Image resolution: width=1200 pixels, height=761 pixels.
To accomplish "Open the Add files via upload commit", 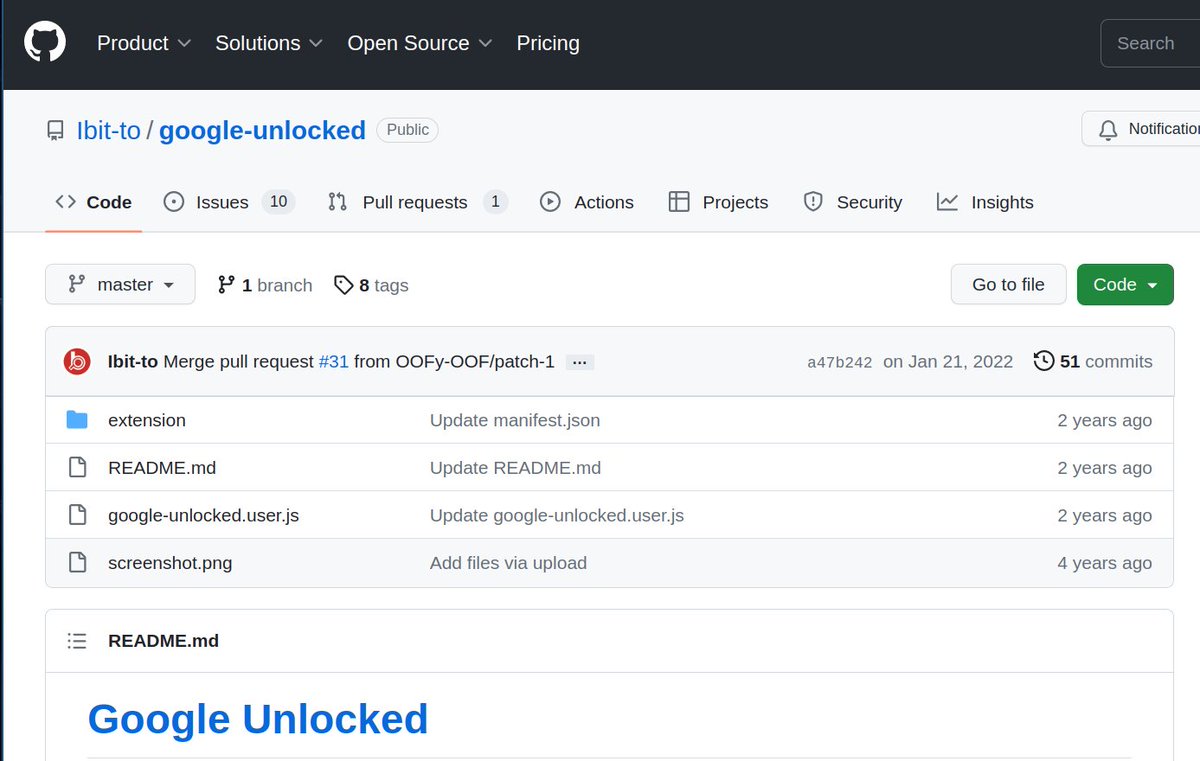I will tap(508, 563).
